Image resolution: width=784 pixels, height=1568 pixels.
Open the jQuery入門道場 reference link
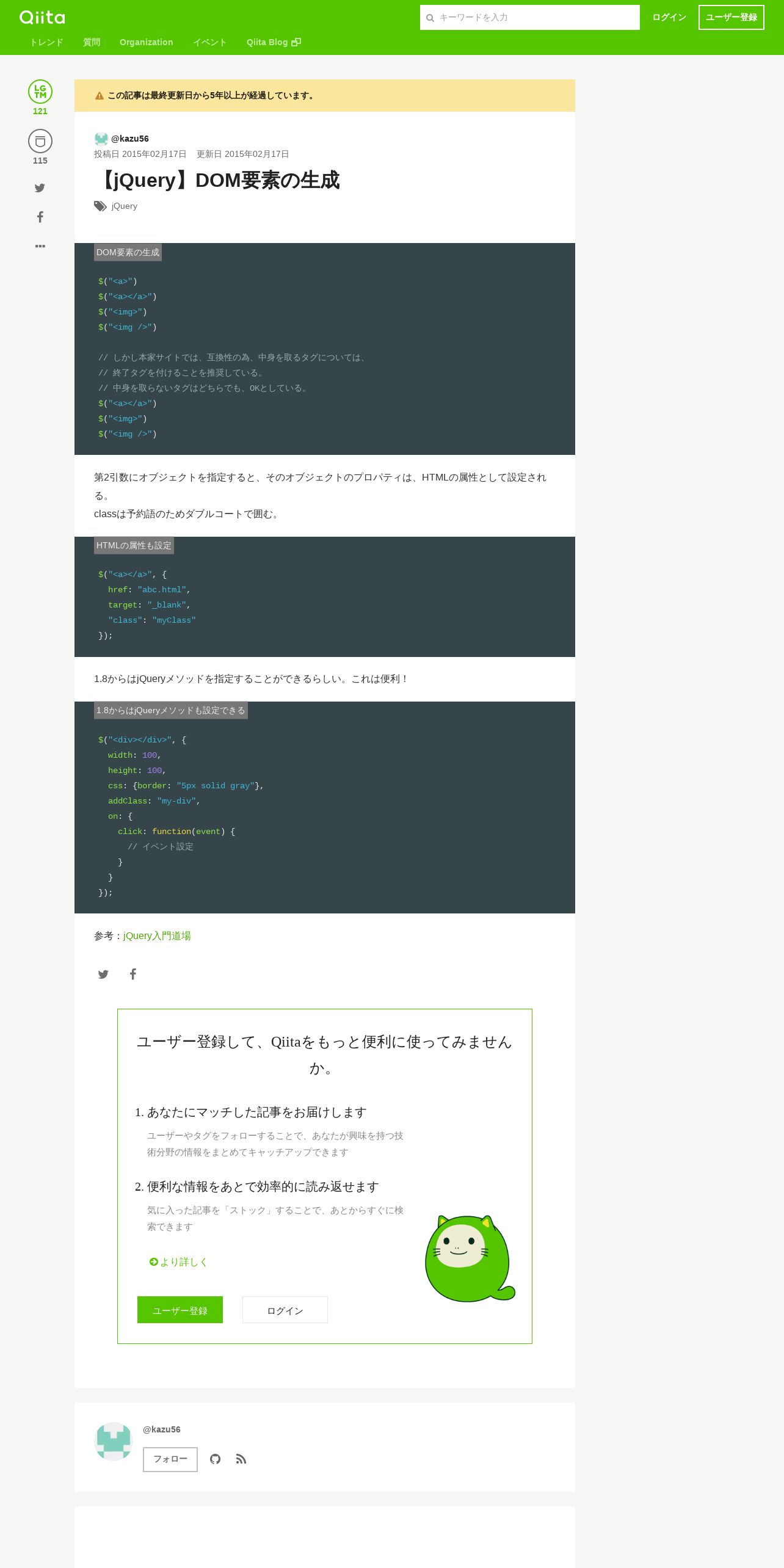[x=157, y=935]
